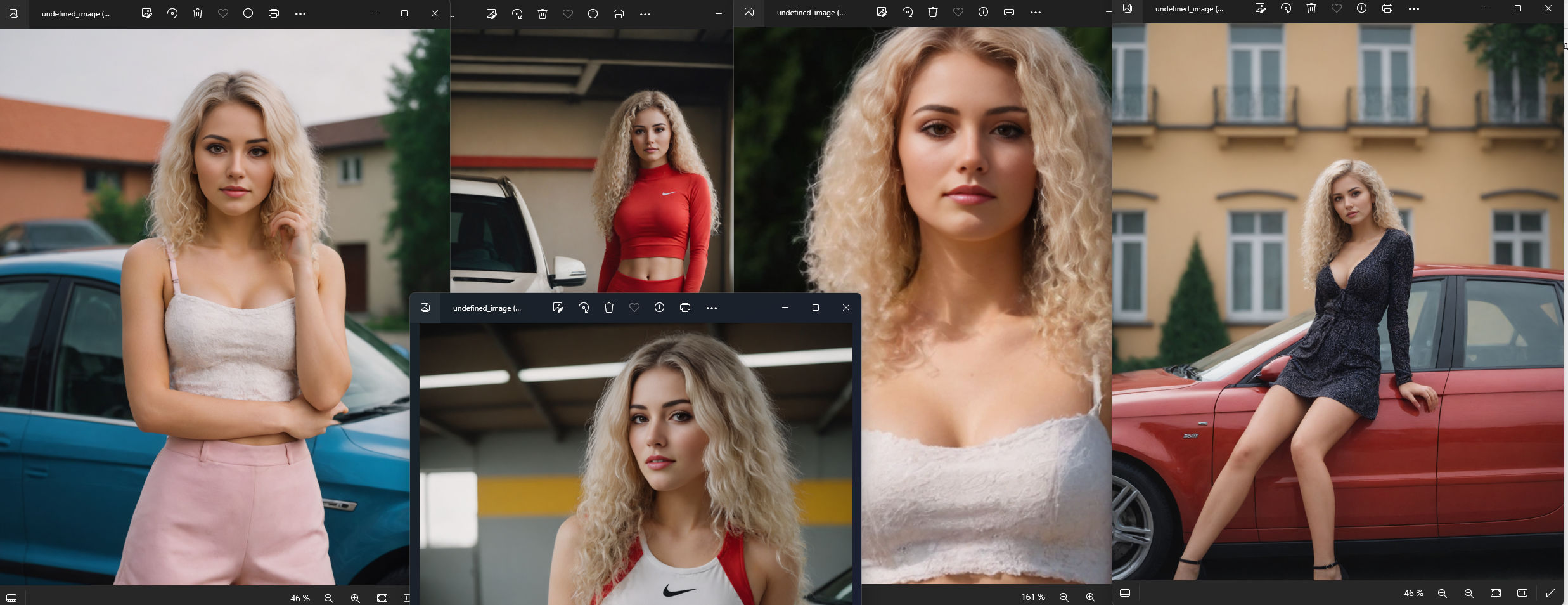Show file info in red car photo window
This screenshot has width=1568, height=605.
tap(1362, 8)
